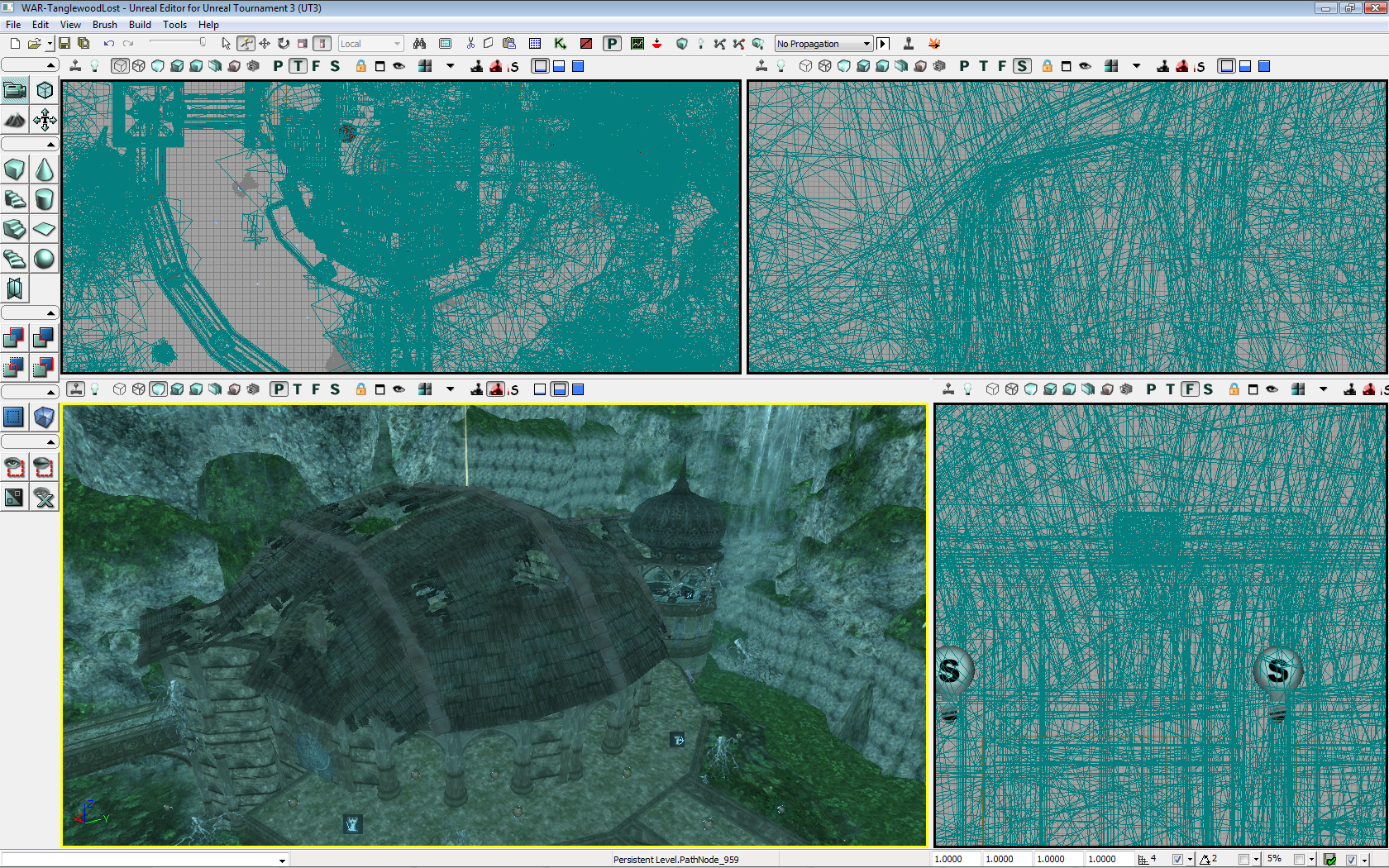Toggle rotation grid snap checkbox in status bar

pyautogui.click(x=1243, y=860)
